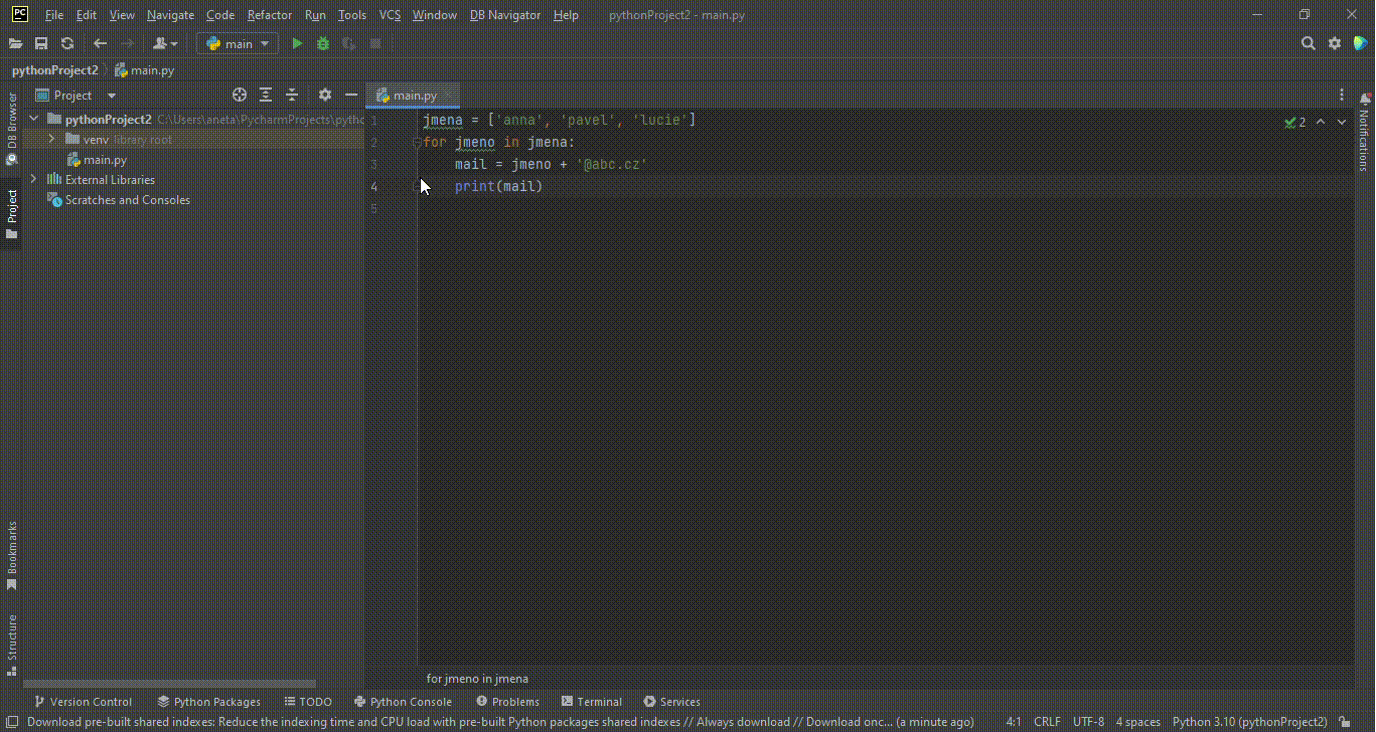Viewport: 1376px width, 732px height.
Task: Click the Select Opened File crosshair icon
Action: pos(239,94)
